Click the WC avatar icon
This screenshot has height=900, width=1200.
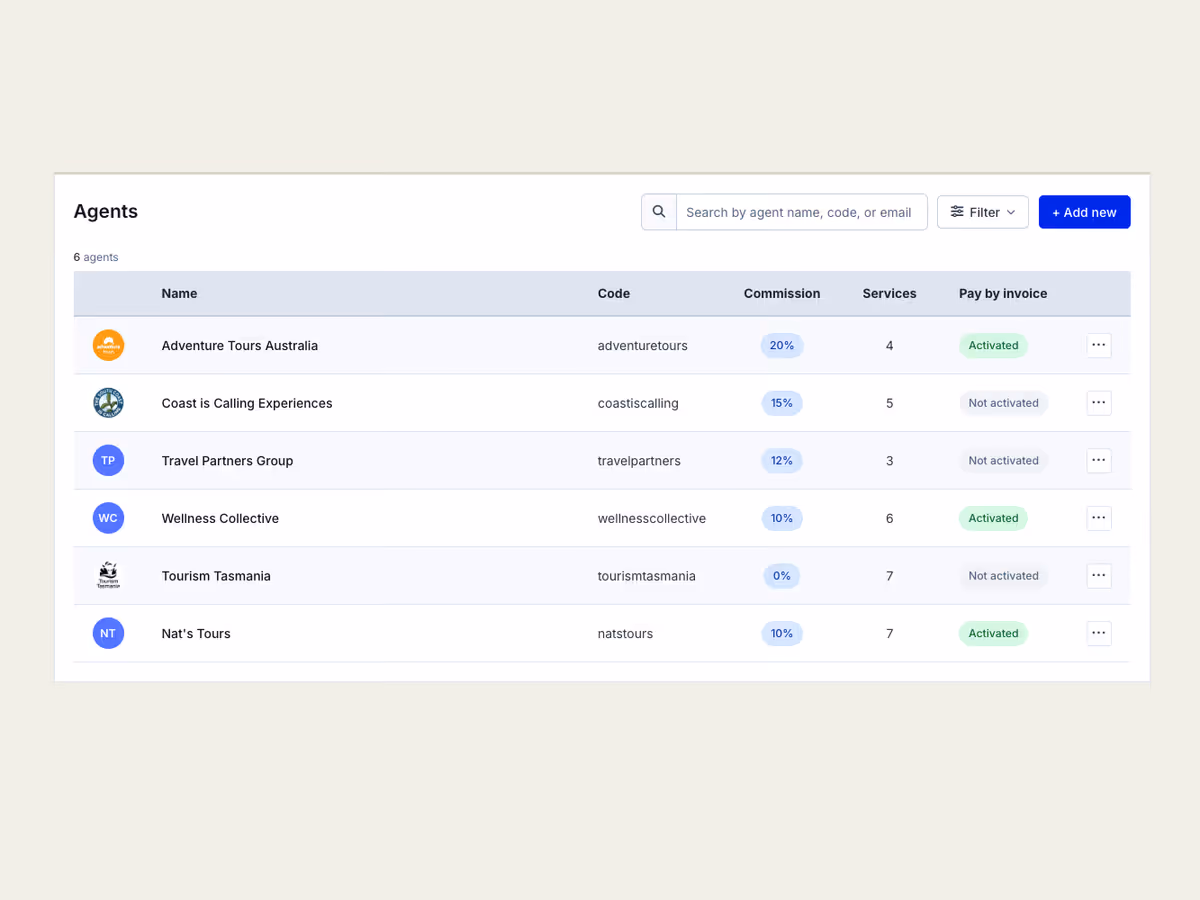click(x=108, y=518)
